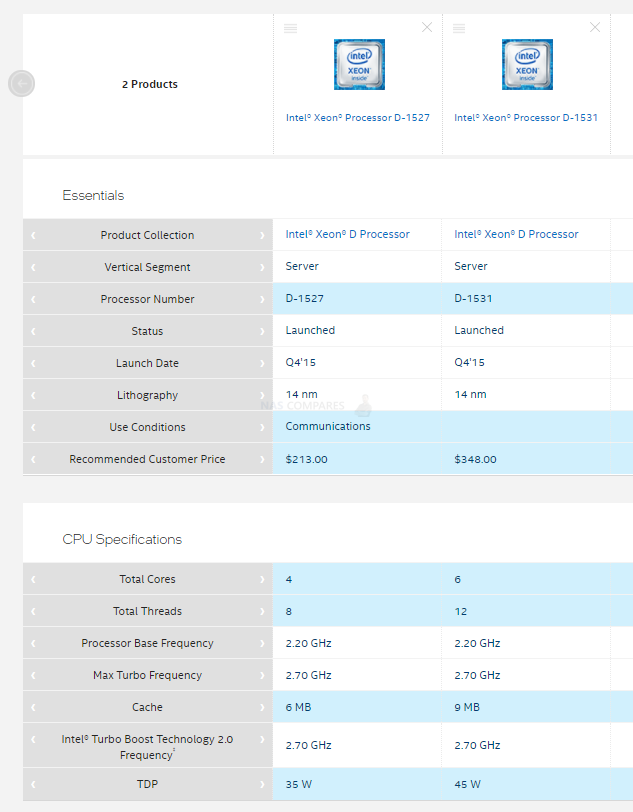Click left chevron on Vertical Segment row

[x=33, y=268]
